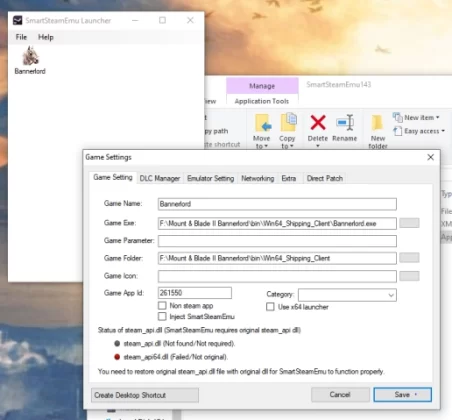
Task: Click Create Desktop Shortcut button
Action: coord(145,395)
